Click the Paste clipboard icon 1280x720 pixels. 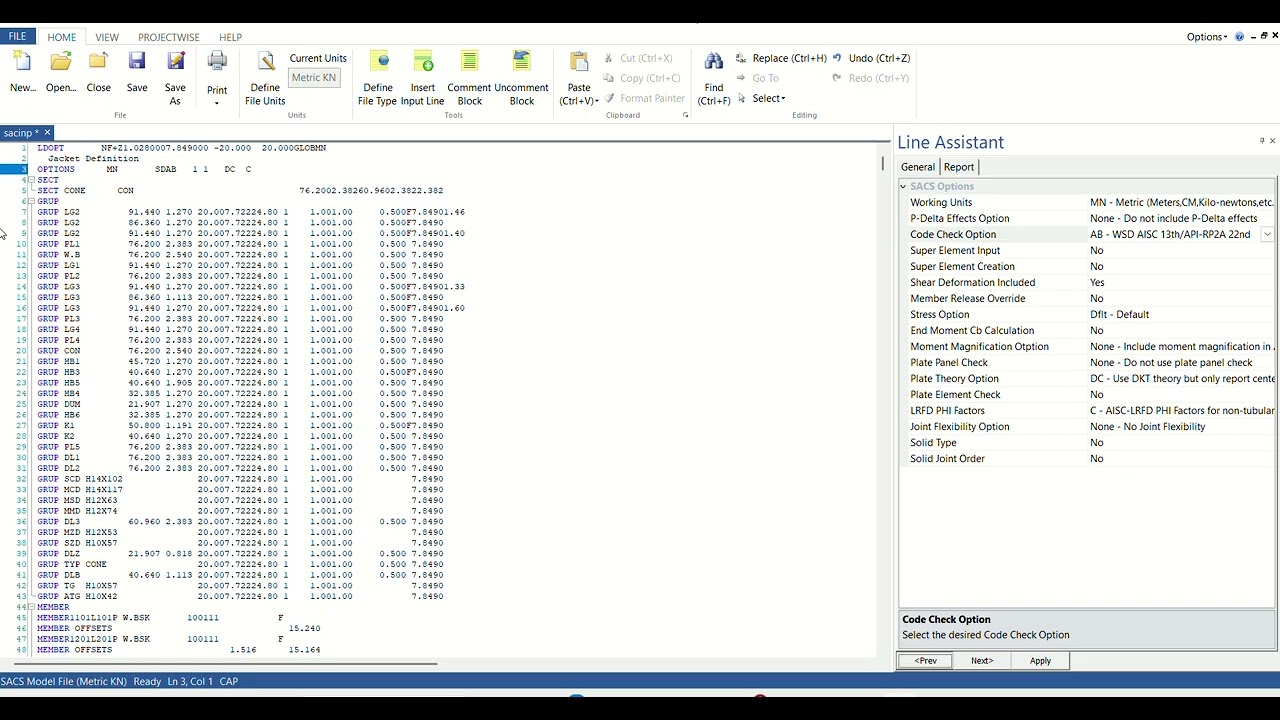click(x=579, y=62)
